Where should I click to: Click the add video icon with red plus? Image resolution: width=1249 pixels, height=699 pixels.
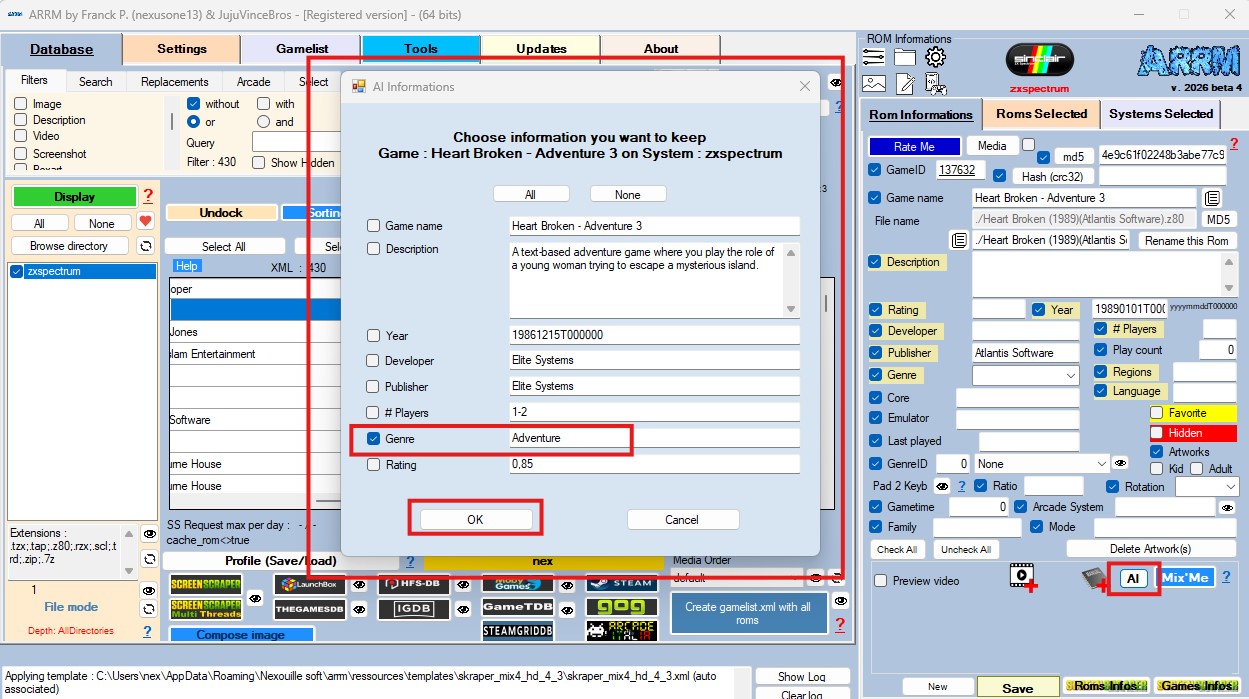1021,578
